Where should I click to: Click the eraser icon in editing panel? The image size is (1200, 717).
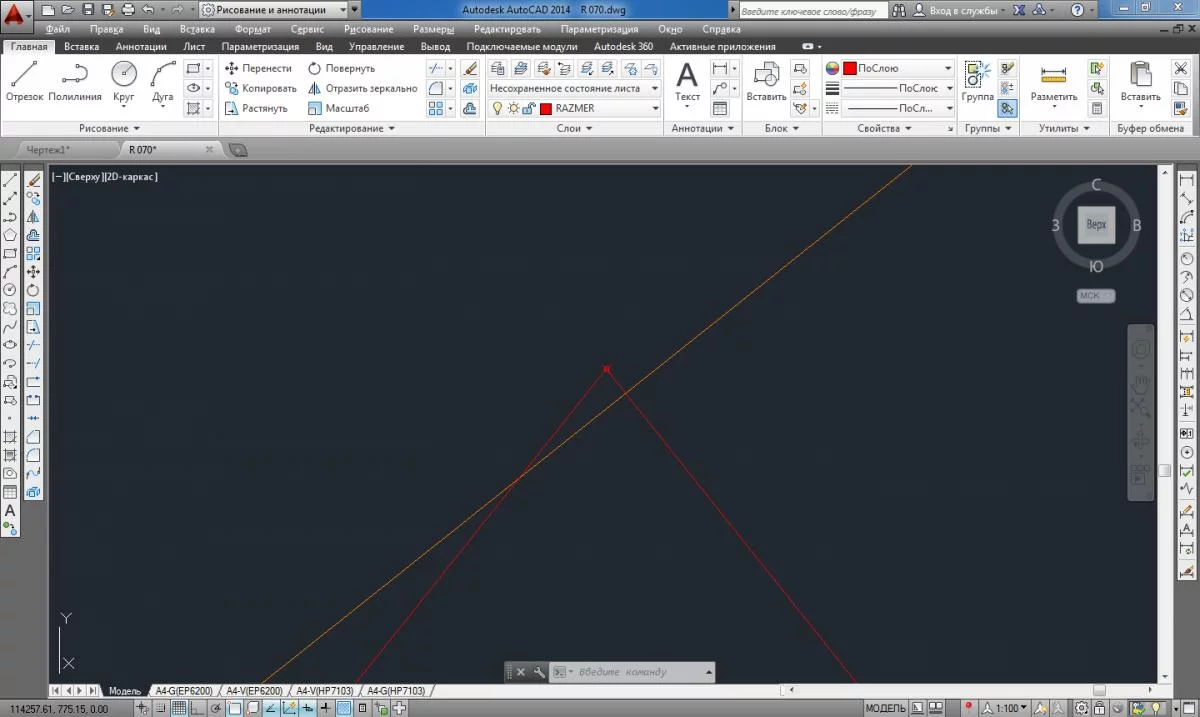pos(471,69)
